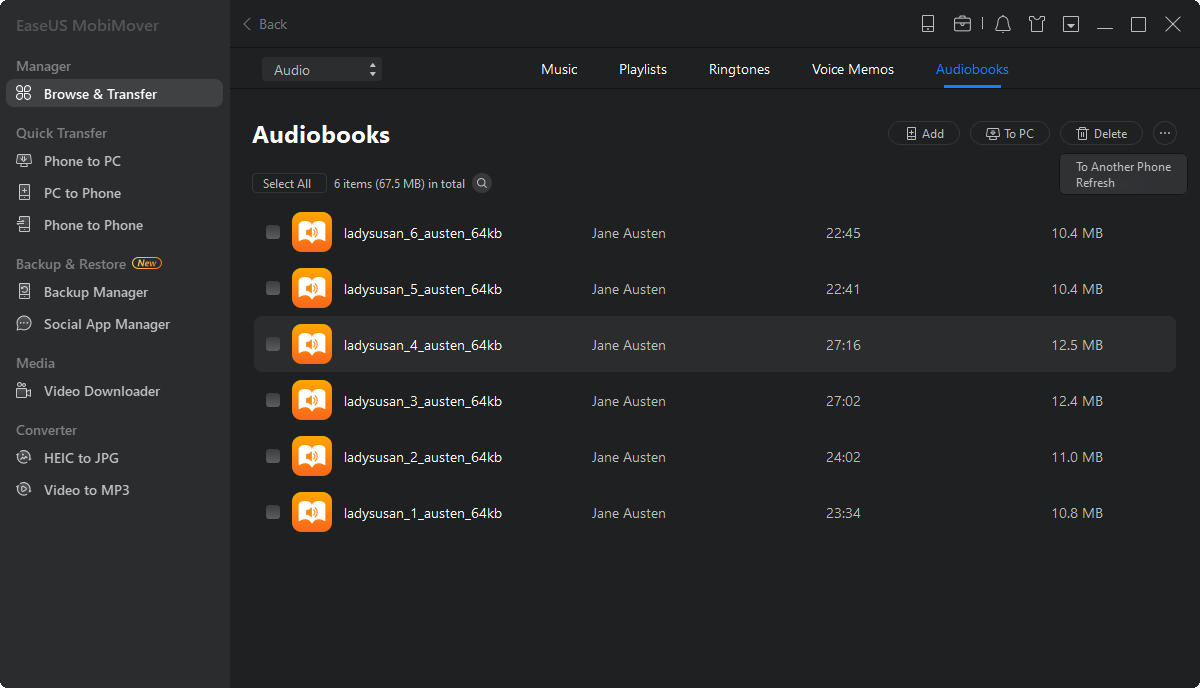Image resolution: width=1200 pixels, height=688 pixels.
Task: Click the 24:02 duration value
Action: coord(843,457)
